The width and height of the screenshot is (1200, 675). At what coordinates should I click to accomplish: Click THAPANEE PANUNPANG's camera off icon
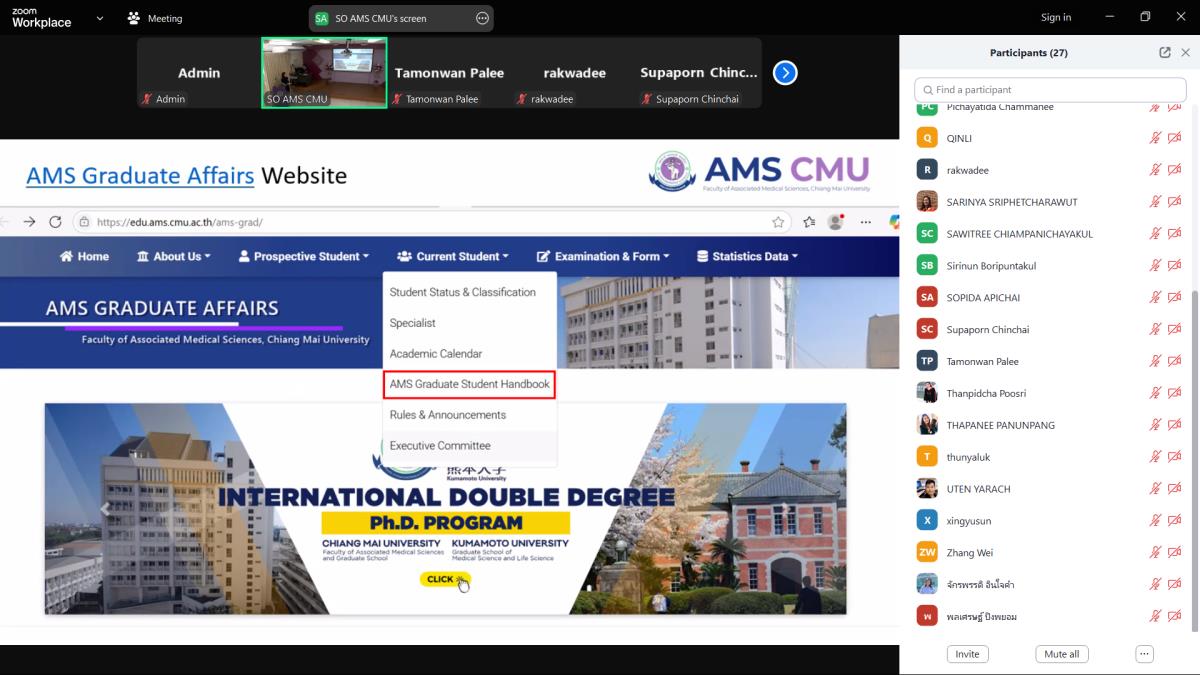pyautogui.click(x=1175, y=425)
